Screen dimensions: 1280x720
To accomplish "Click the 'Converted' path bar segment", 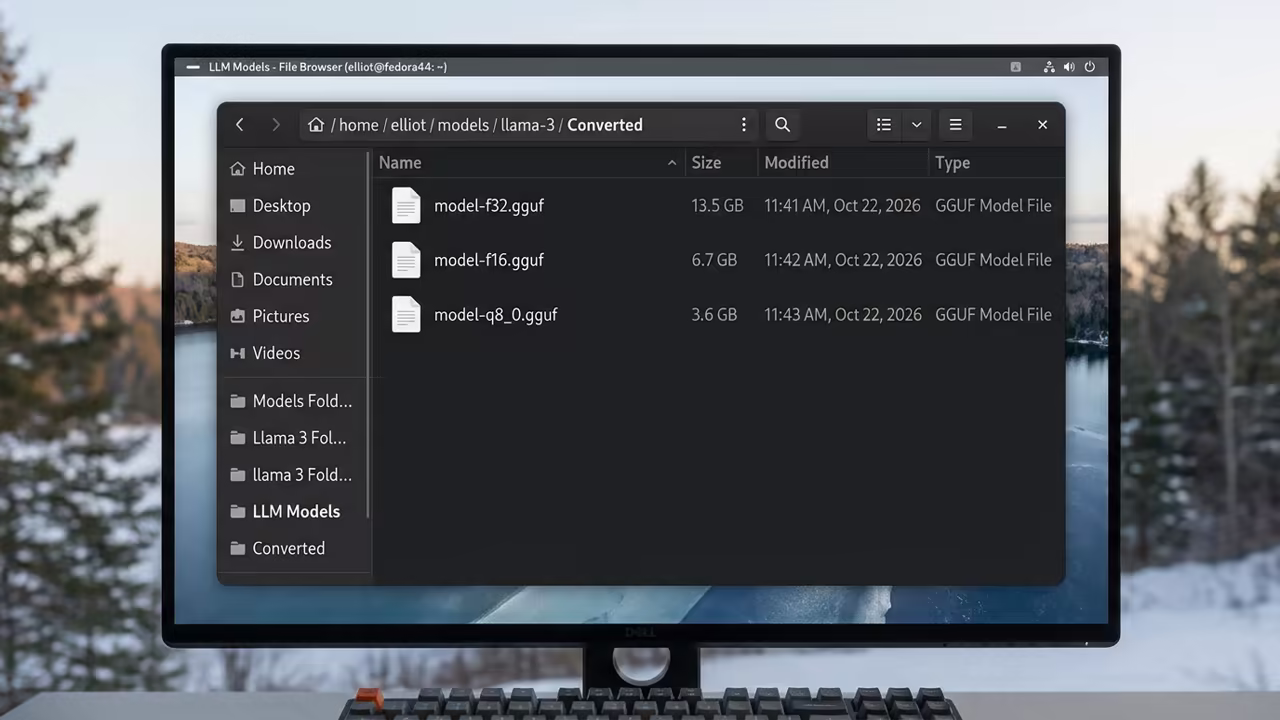I will tap(605, 125).
